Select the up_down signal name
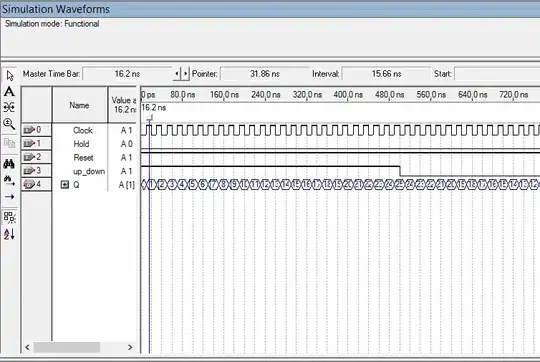Screen dimensions: 540x362 [89, 171]
